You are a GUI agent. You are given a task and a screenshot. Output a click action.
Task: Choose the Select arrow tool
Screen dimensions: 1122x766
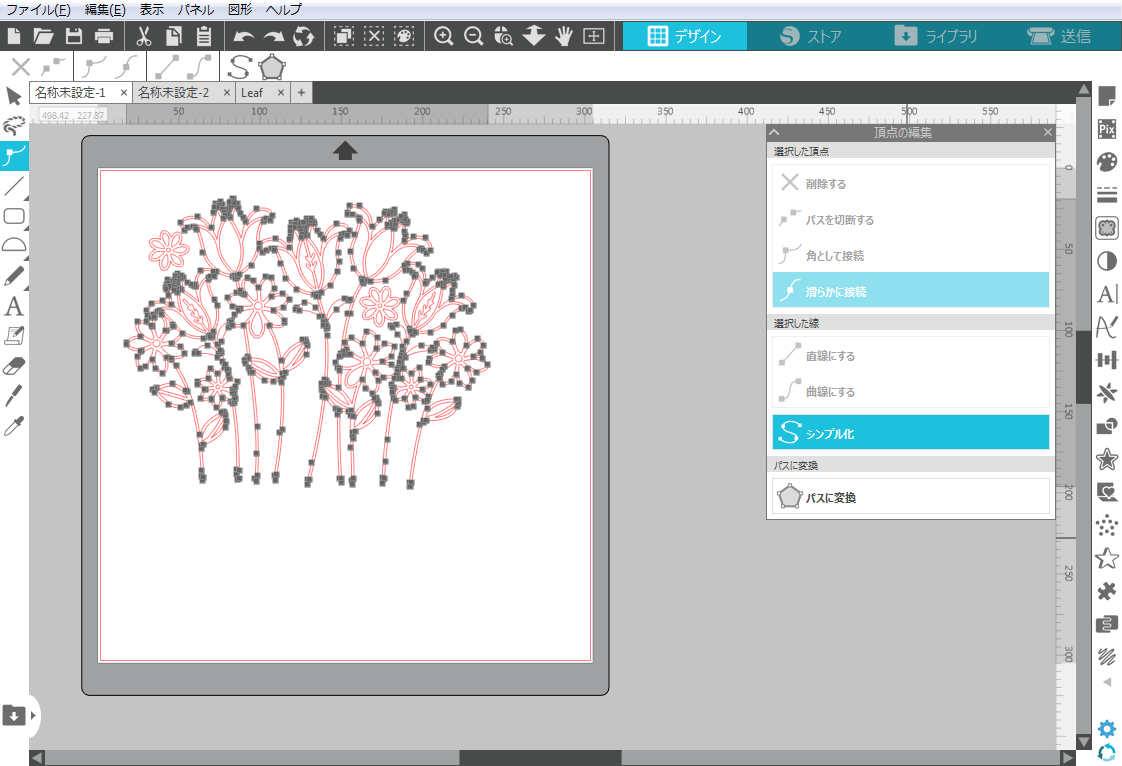tap(14, 96)
